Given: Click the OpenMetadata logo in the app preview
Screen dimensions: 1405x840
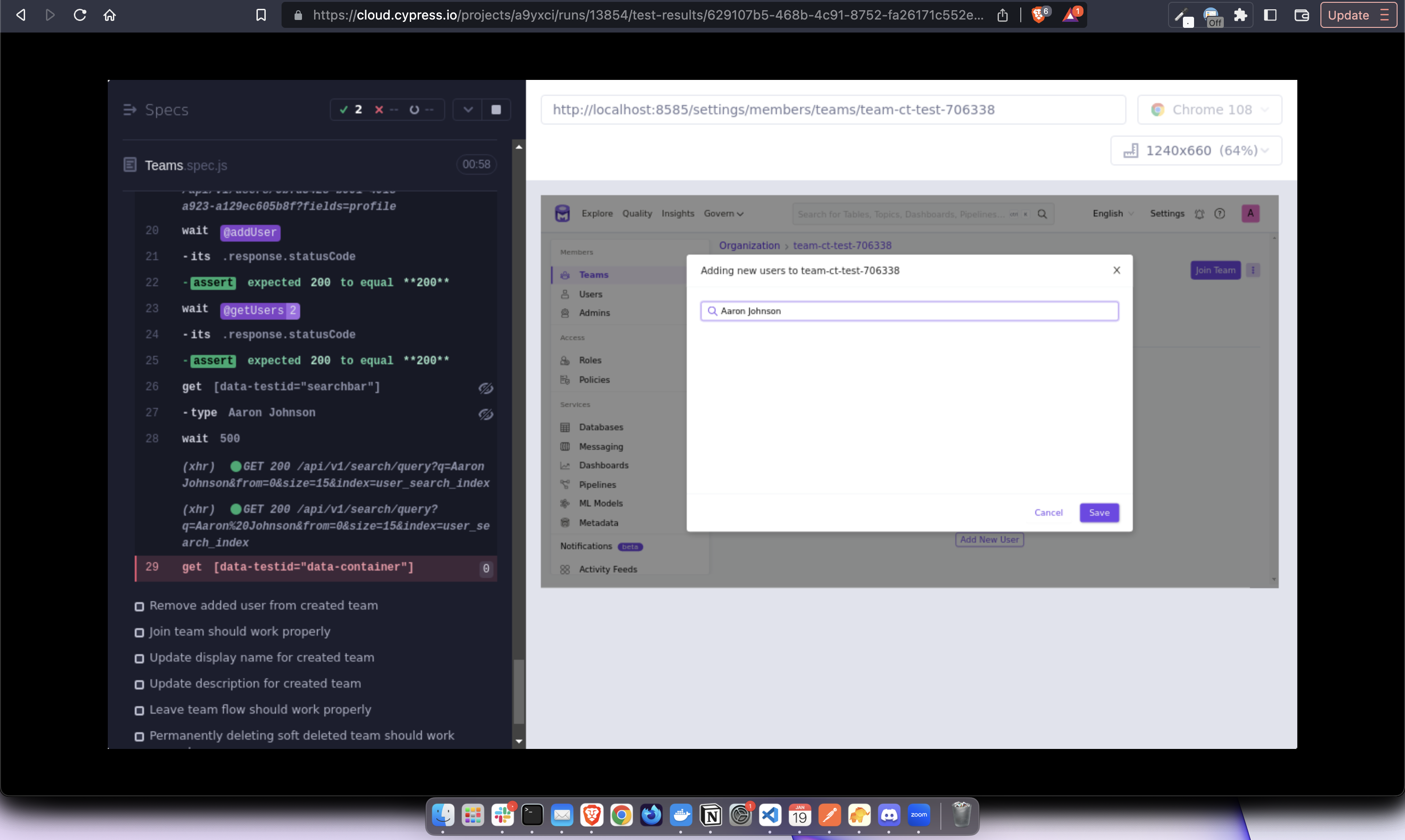Looking at the screenshot, I should pyautogui.click(x=562, y=213).
